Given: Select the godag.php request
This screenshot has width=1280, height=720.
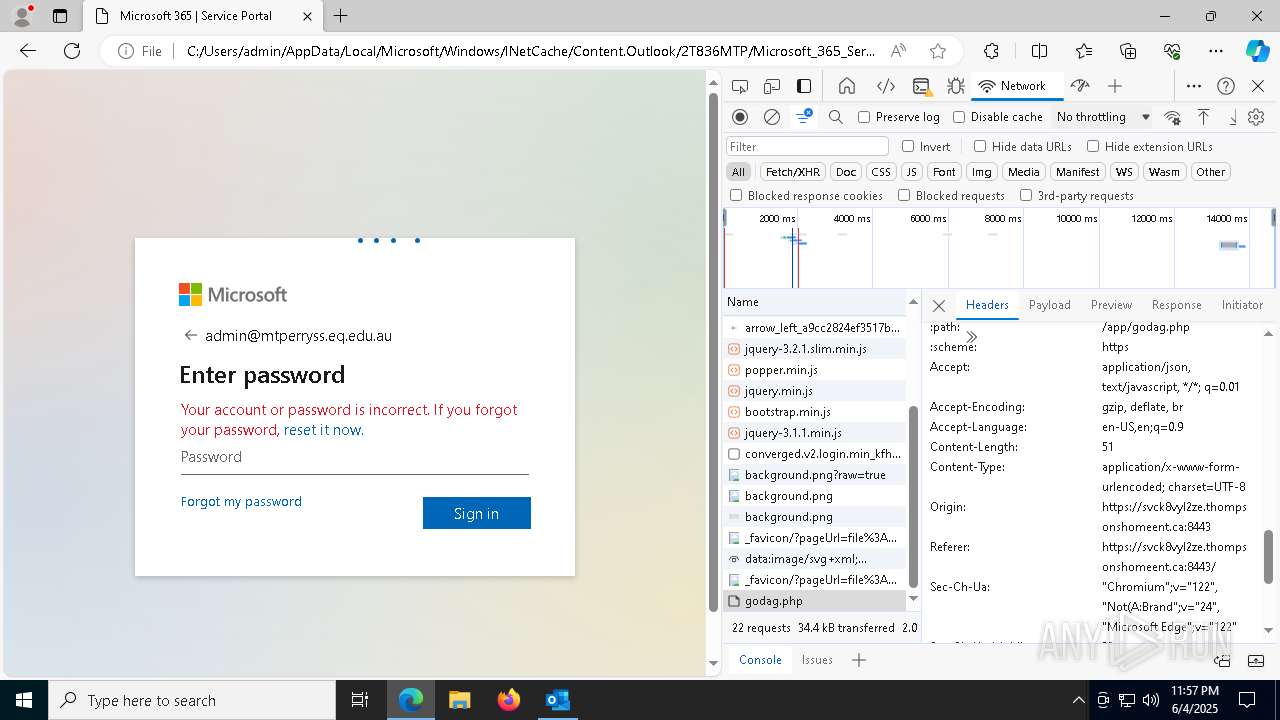Looking at the screenshot, I should pyautogui.click(x=815, y=601).
